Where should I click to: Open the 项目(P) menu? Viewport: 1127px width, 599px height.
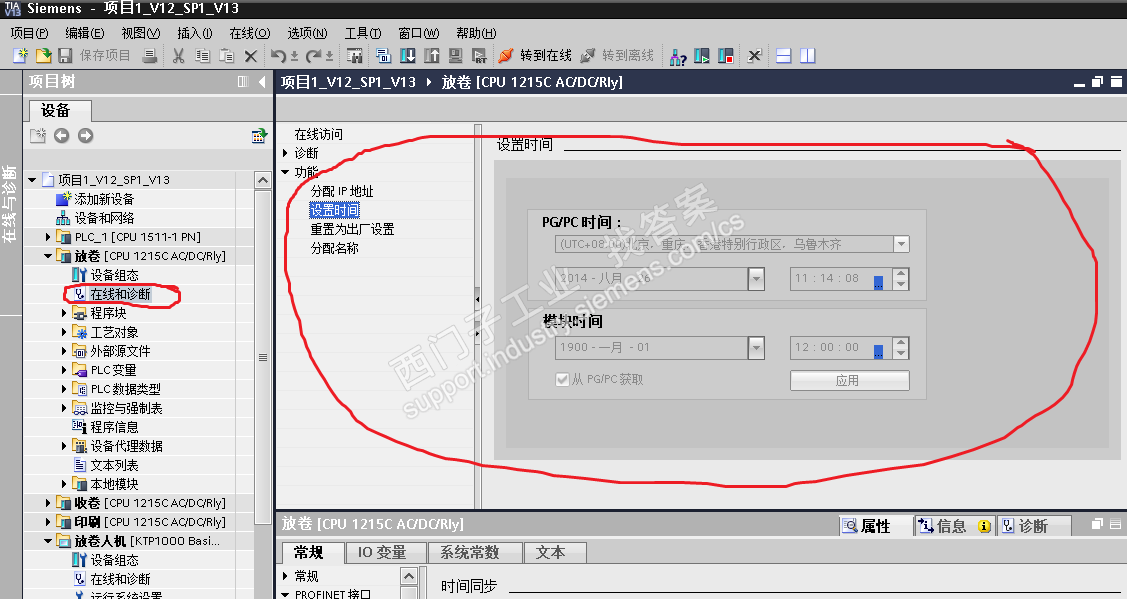pyautogui.click(x=29, y=33)
